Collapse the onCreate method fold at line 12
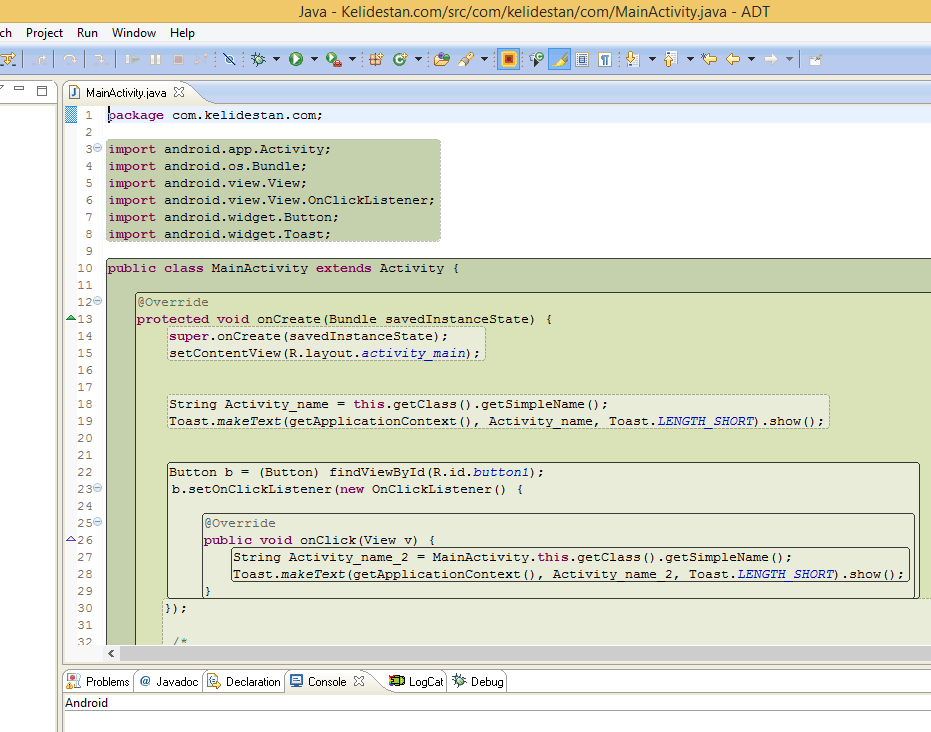Image resolution: width=931 pixels, height=732 pixels. click(x=98, y=301)
